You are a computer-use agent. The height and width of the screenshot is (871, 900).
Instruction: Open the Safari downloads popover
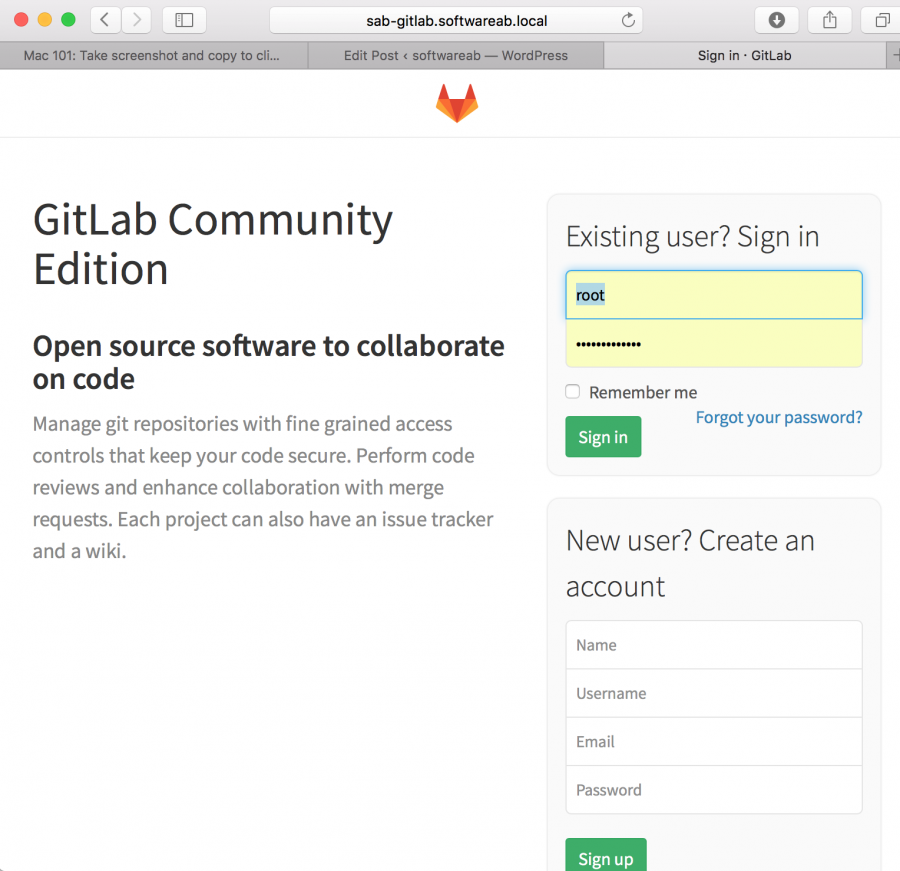pos(776,19)
